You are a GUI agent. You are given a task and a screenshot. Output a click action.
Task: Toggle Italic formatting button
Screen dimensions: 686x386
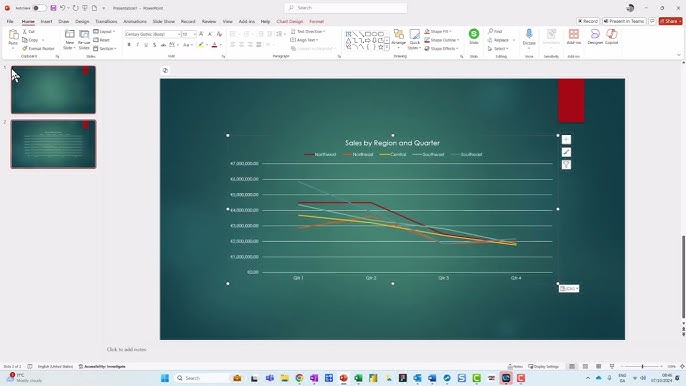click(137, 45)
